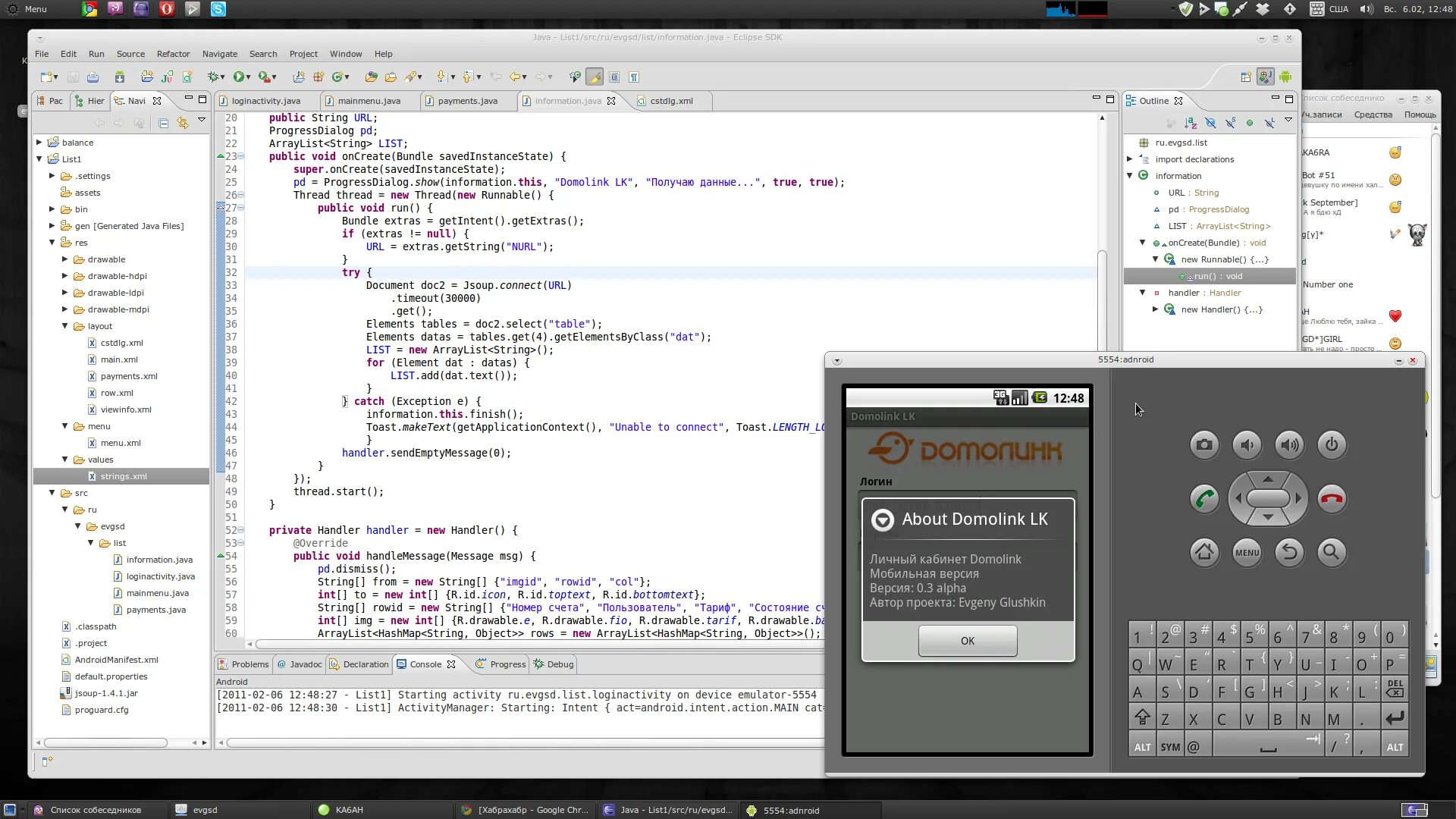Image resolution: width=1456 pixels, height=819 pixels.
Task: Click the emulator red end-call button
Action: coord(1332,499)
